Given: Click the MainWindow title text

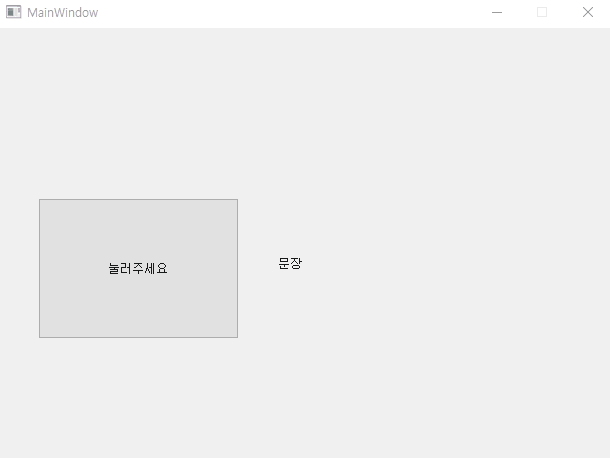Looking at the screenshot, I should coord(63,12).
